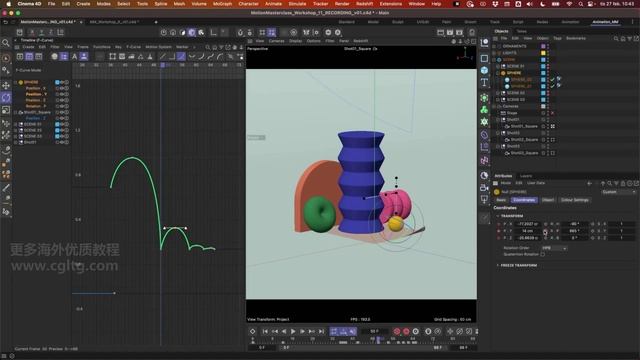Viewport: 640px width, 360px height.
Task: Play animation forwards
Action: [293, 331]
